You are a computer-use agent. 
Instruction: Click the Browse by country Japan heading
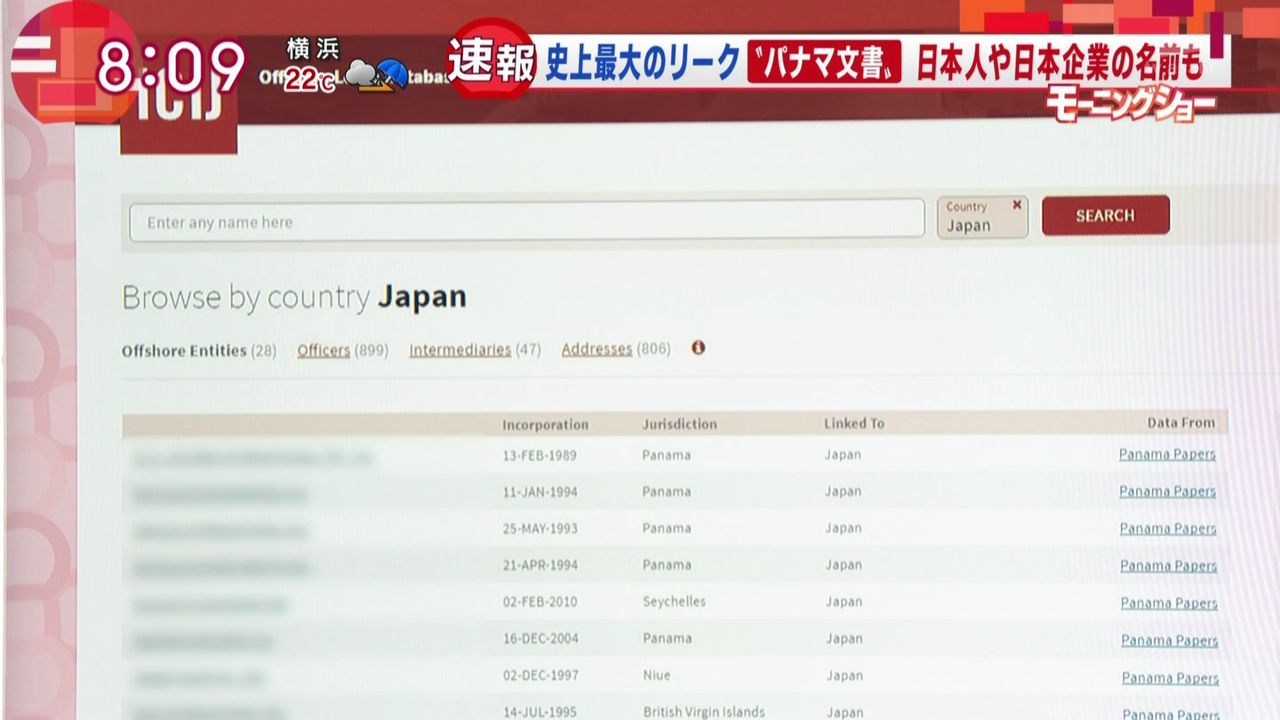click(x=294, y=297)
